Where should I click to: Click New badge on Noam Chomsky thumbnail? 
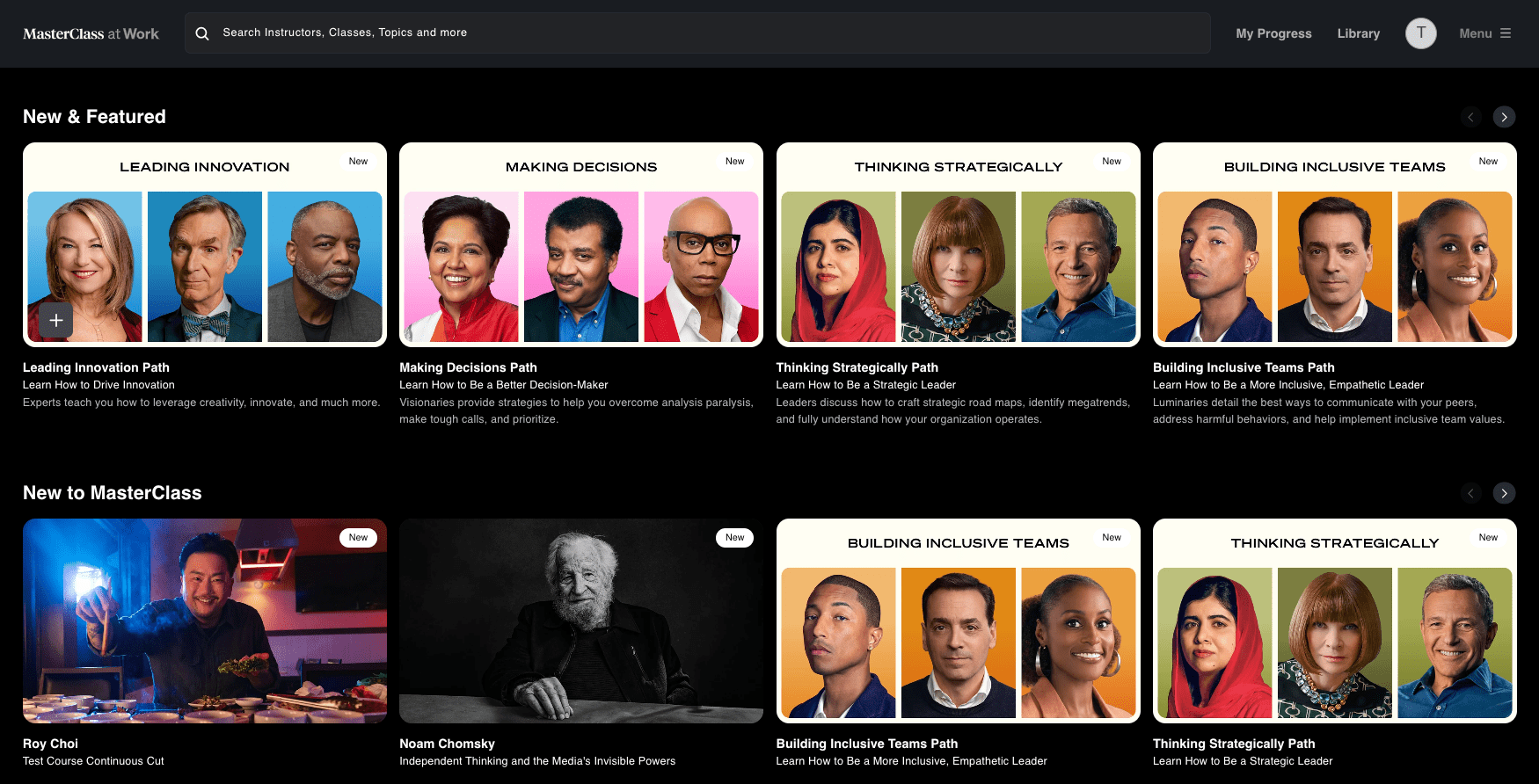[734, 537]
